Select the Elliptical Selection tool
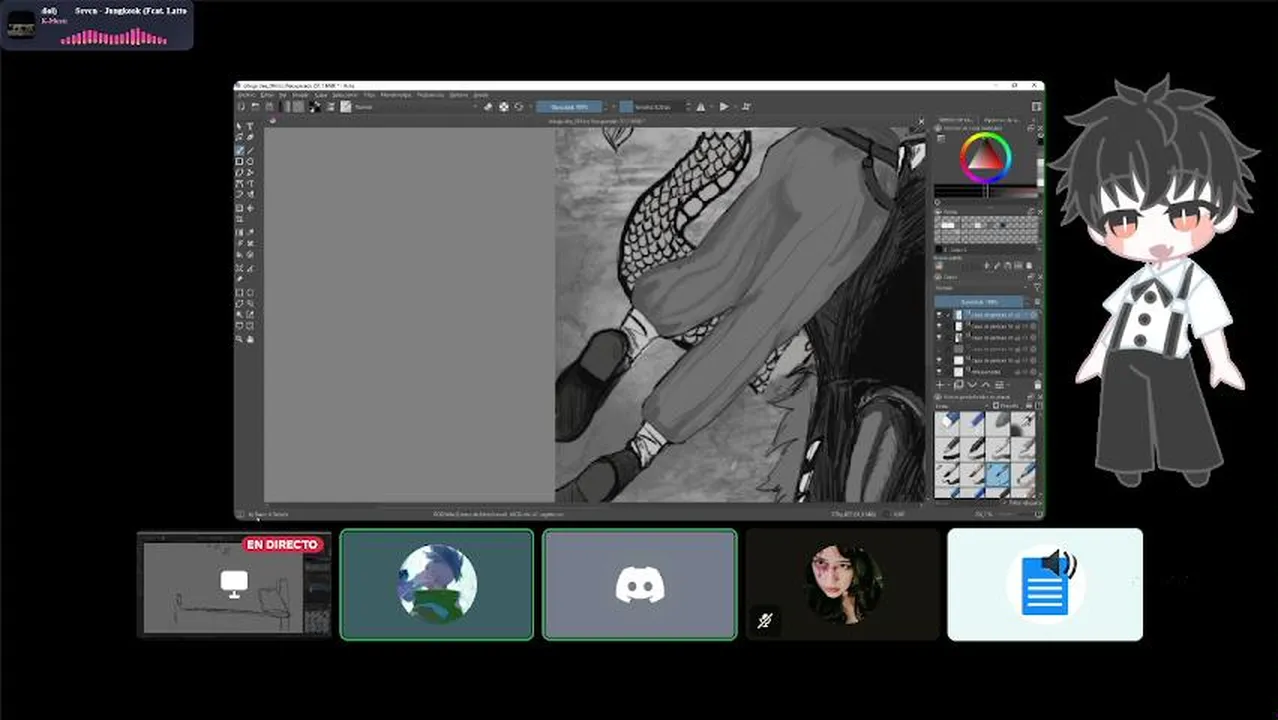The image size is (1278, 720). tap(250, 292)
